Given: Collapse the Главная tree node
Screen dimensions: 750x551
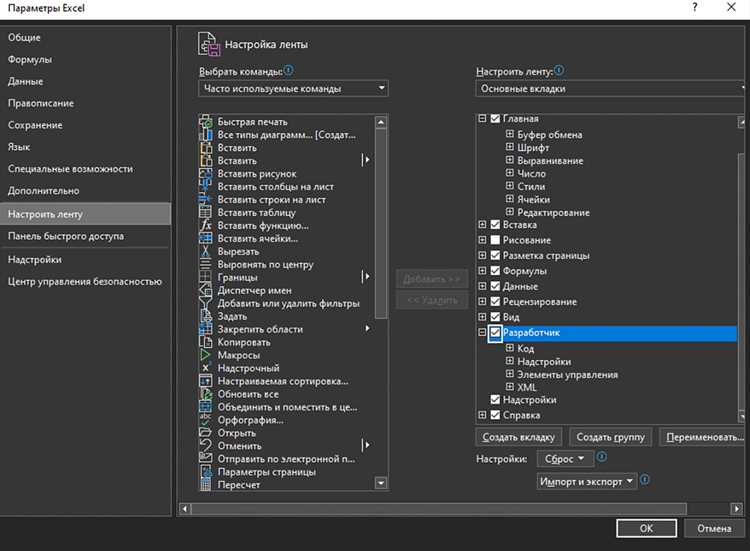Looking at the screenshot, I should [x=482, y=119].
